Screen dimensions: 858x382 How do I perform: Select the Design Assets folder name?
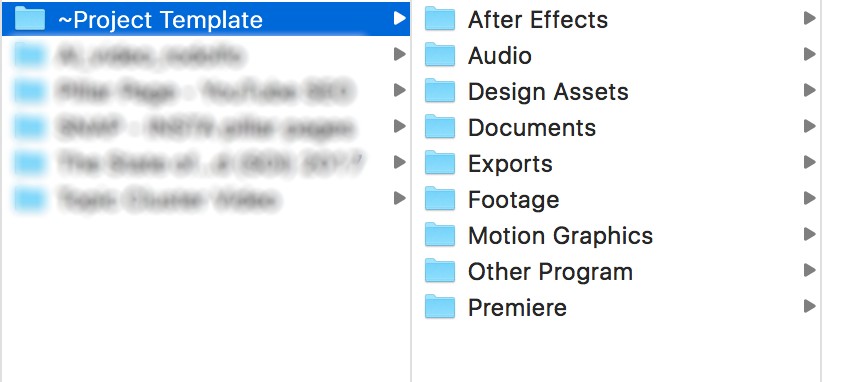click(x=548, y=91)
